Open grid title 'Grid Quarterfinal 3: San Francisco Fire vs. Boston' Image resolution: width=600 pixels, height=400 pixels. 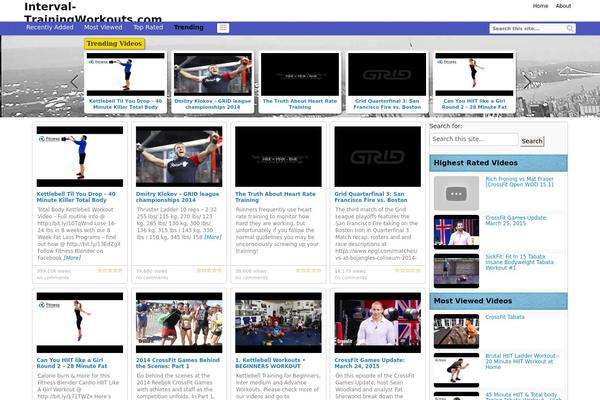click(371, 197)
